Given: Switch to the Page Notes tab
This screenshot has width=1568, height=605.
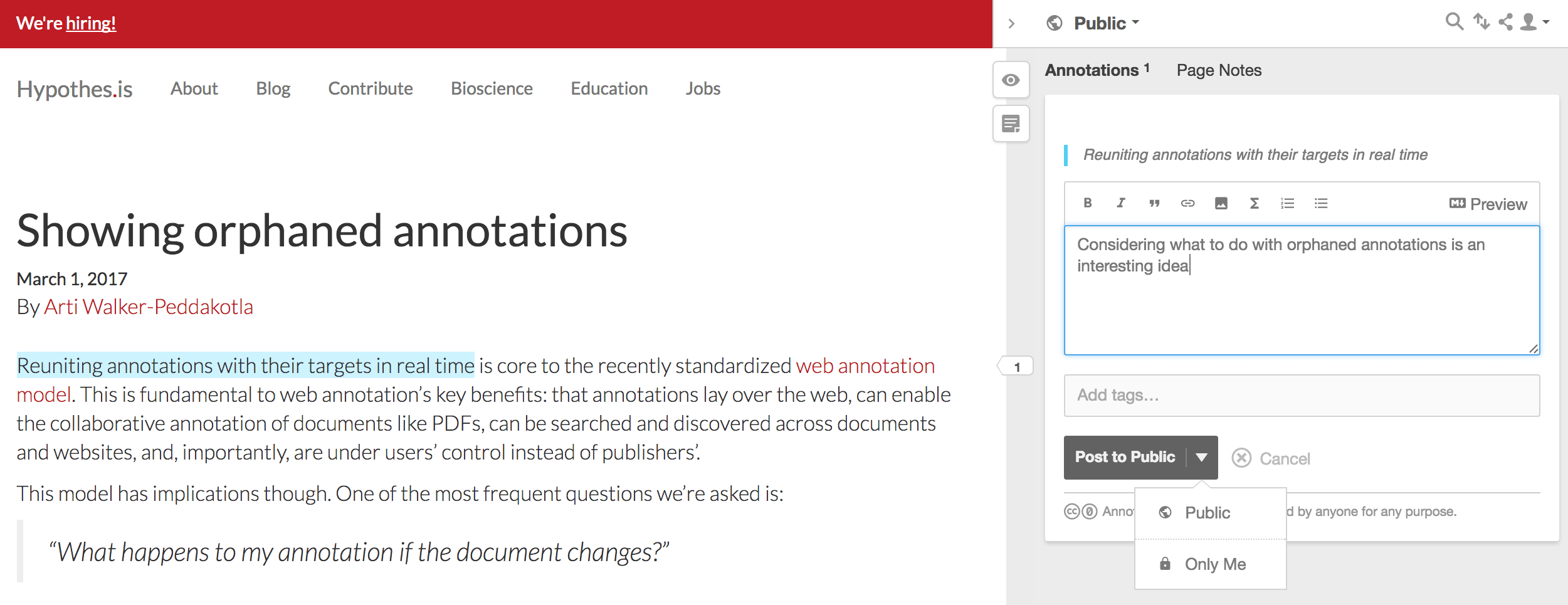Looking at the screenshot, I should (1219, 70).
